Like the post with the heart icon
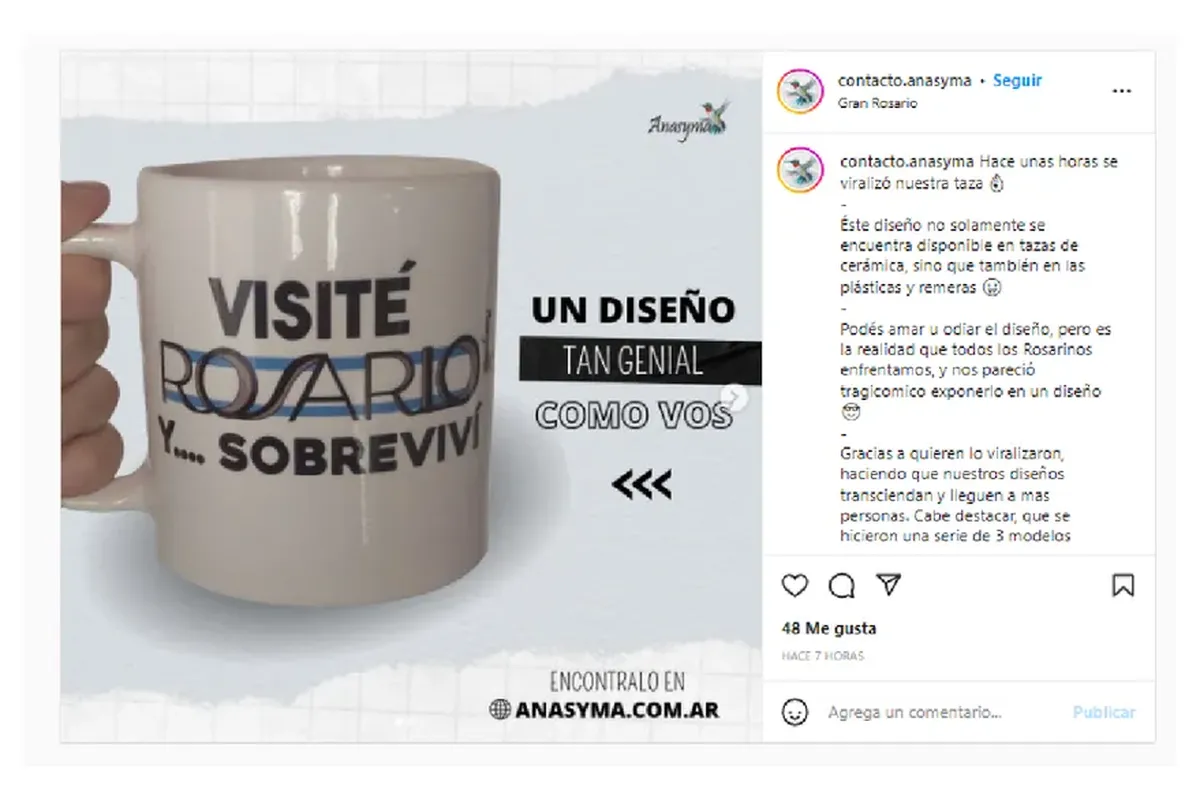The height and width of the screenshot is (800, 1200). [794, 586]
